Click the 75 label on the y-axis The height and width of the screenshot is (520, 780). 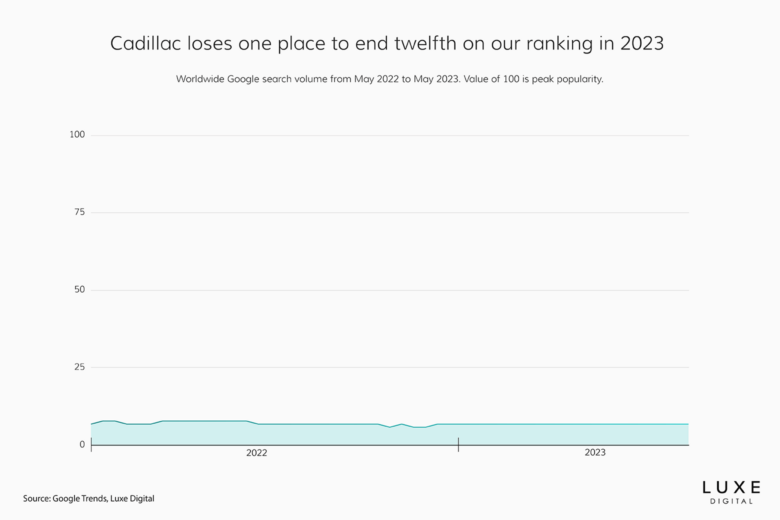coord(79,212)
